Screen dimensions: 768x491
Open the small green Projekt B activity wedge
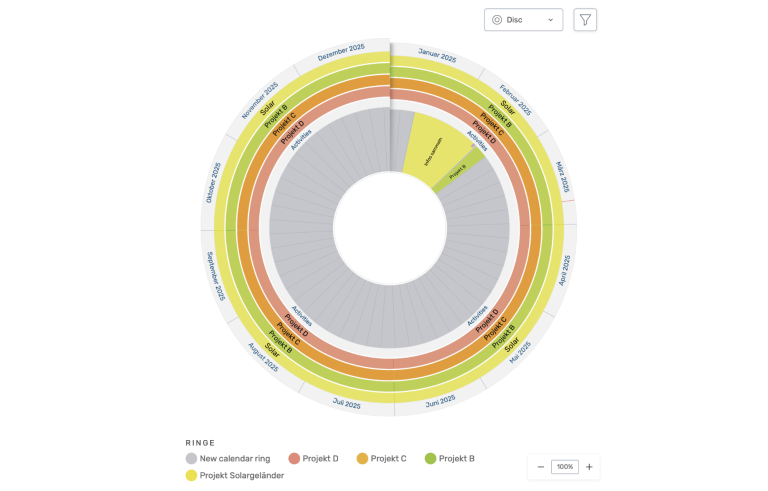pos(454,172)
